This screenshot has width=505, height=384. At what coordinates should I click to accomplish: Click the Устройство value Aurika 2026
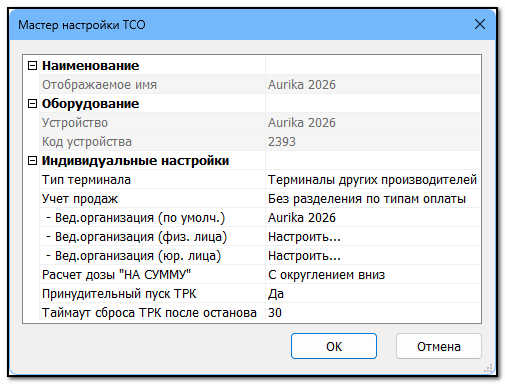(372, 123)
